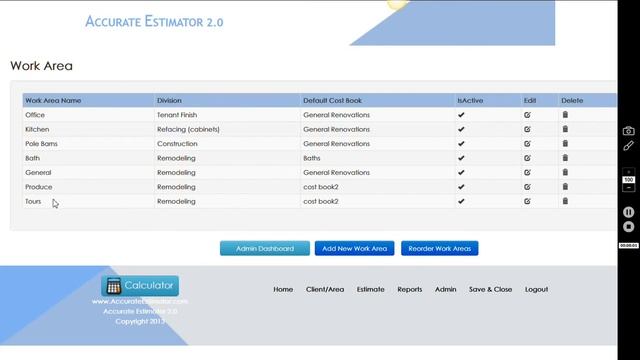The width and height of the screenshot is (640, 360).
Task: Click IsActive checkmark for Tours
Action: tap(461, 201)
